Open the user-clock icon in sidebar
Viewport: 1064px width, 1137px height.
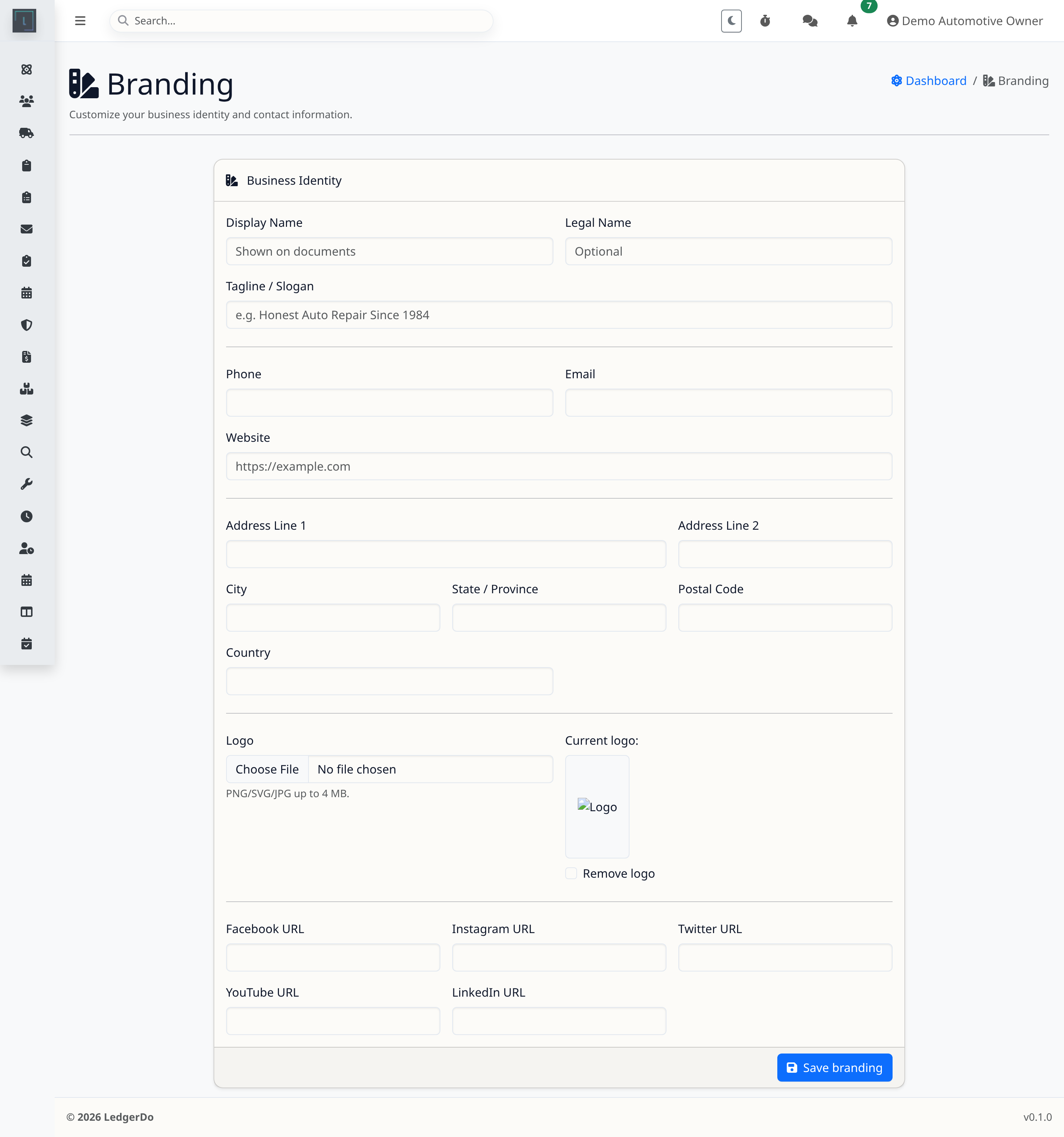(x=26, y=549)
